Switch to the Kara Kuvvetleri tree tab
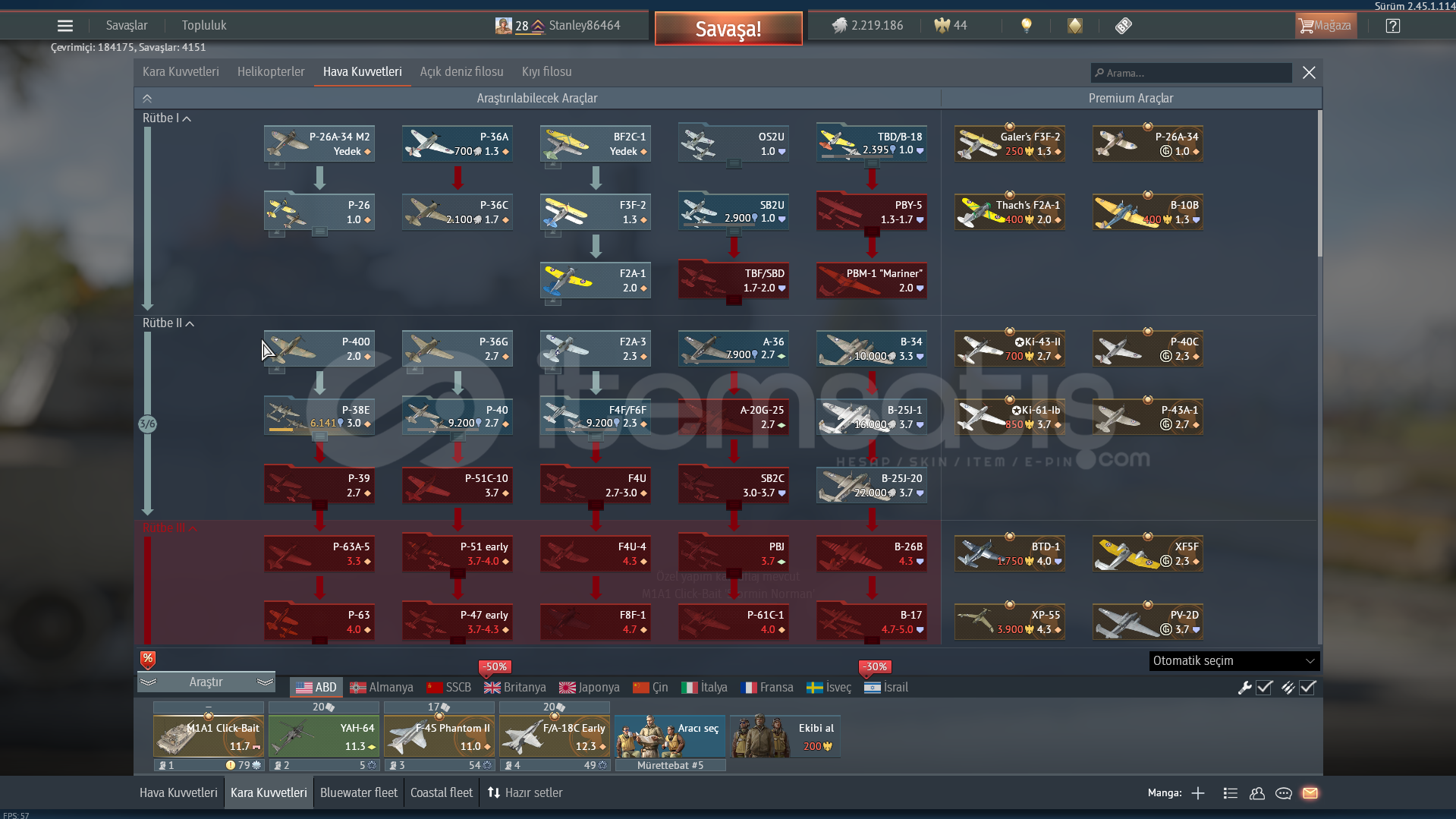Screen dimensions: 1456x819 pos(181,72)
